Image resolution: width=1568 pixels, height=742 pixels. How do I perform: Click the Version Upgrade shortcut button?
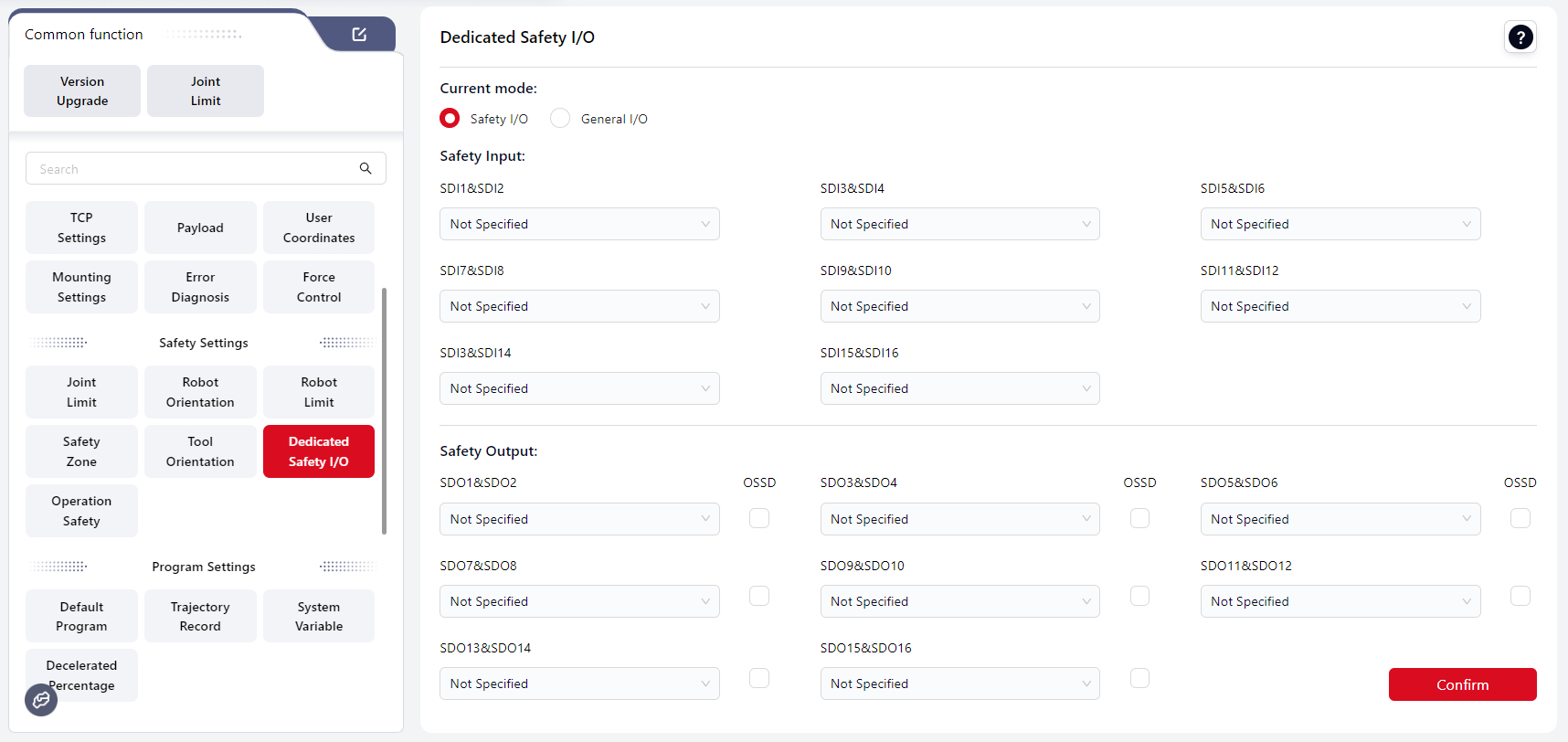tap(82, 90)
